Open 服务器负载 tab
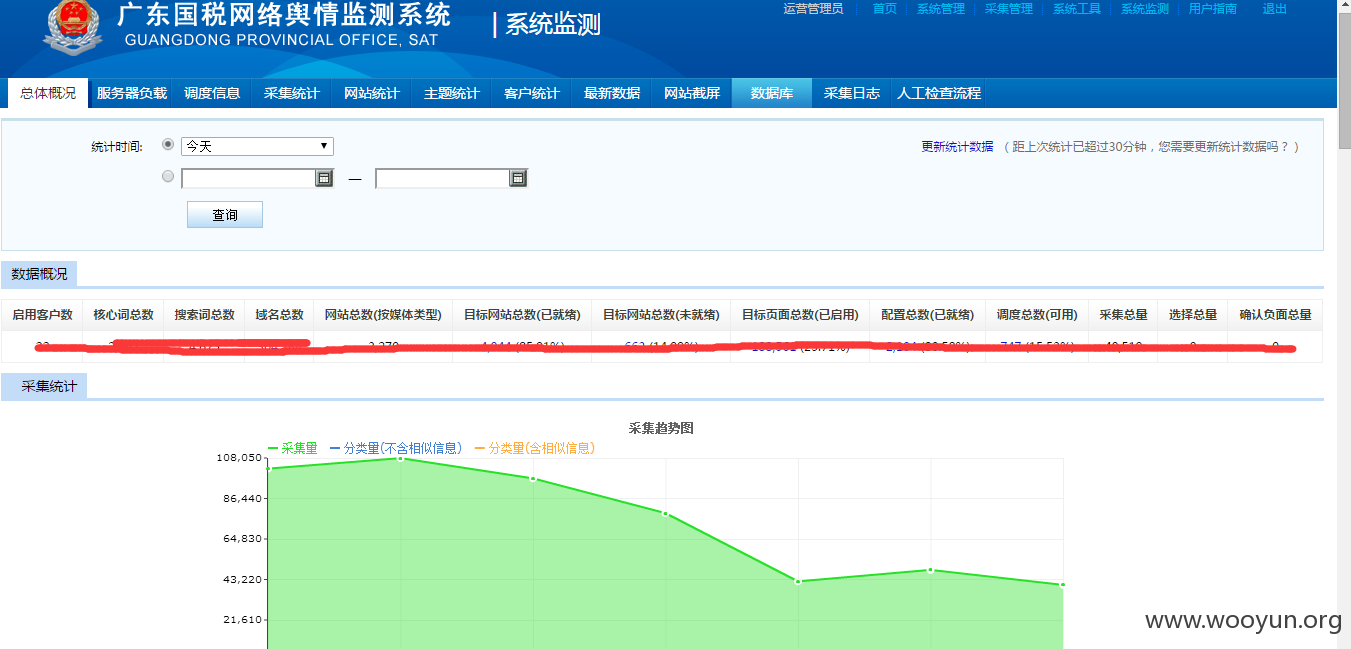The height and width of the screenshot is (649, 1351). [x=132, y=93]
